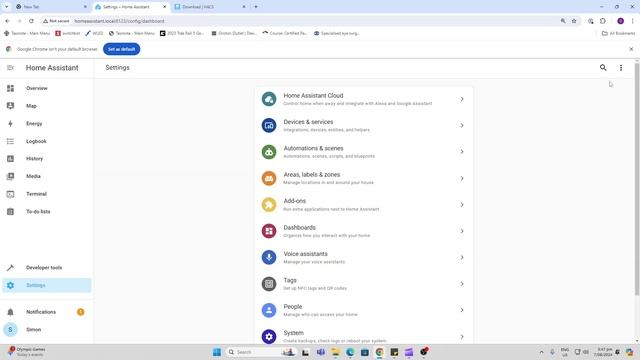Viewport: 640px width, 360px height.
Task: Open the Settings page overflow menu
Action: (x=621, y=68)
